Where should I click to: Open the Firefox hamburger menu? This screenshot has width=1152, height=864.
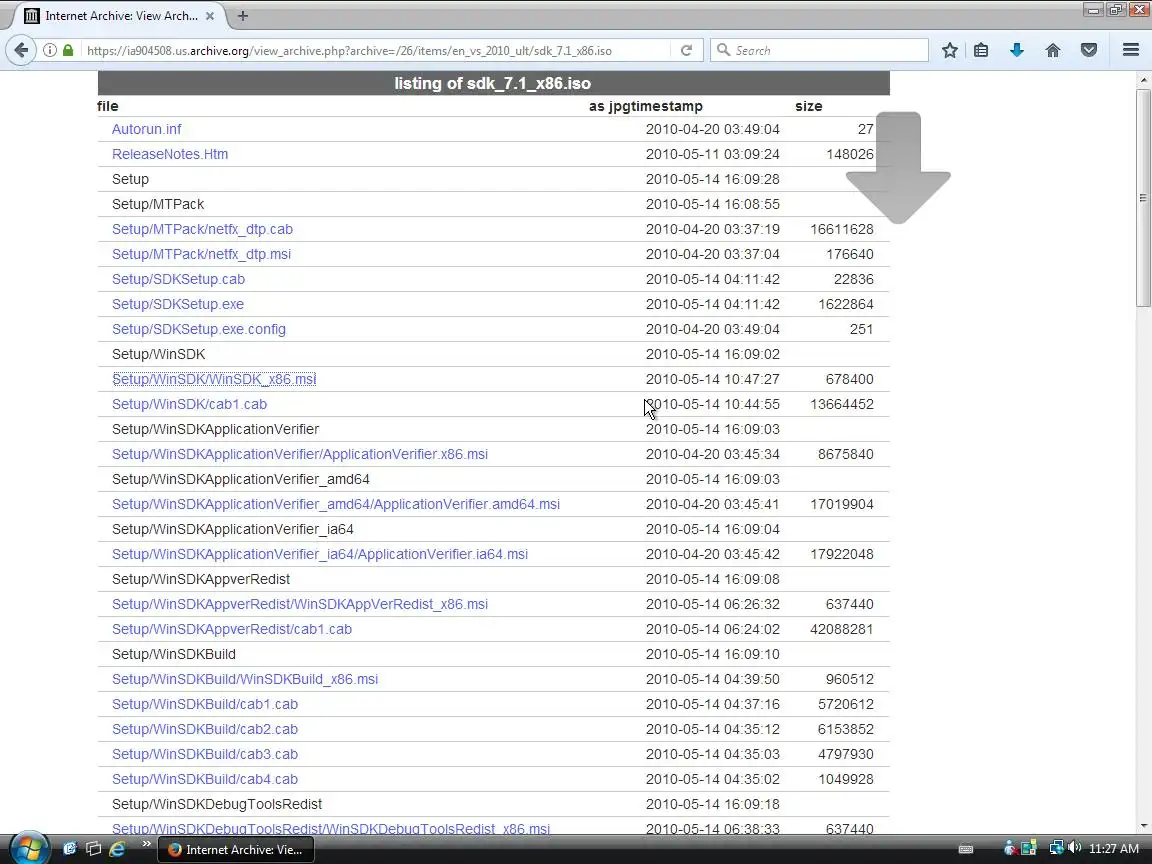1131,50
